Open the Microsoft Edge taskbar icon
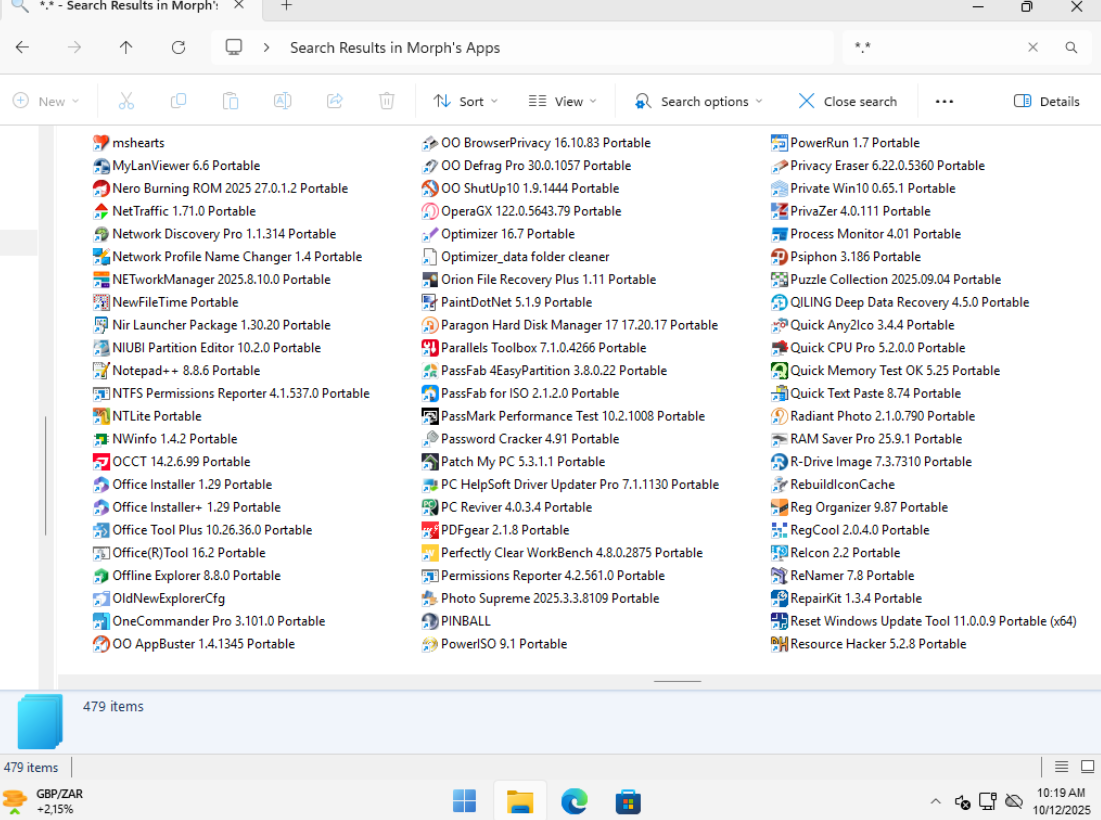Image resolution: width=1101 pixels, height=820 pixels. [573, 801]
